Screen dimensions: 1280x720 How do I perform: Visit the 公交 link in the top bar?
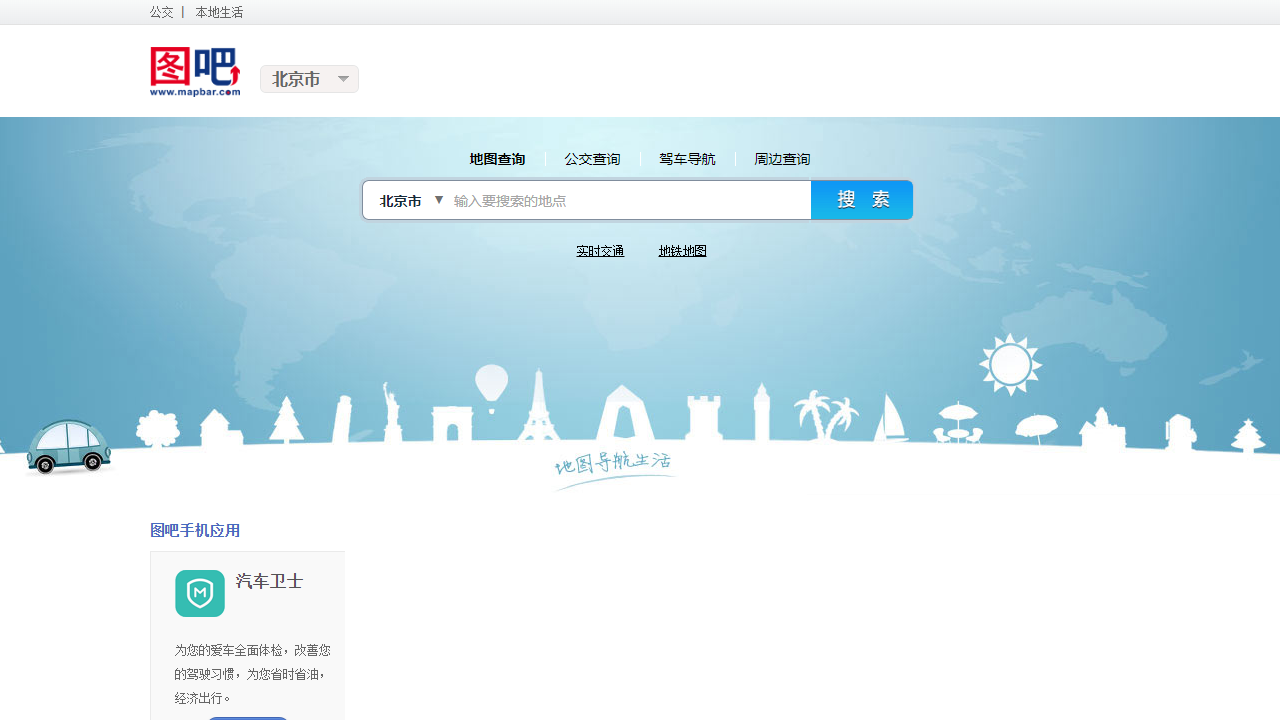[x=162, y=12]
